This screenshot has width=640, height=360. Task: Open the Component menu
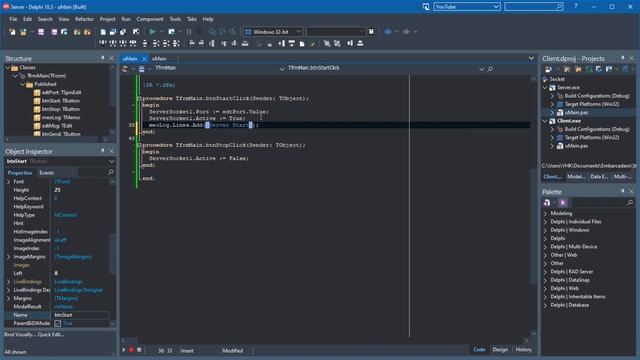pos(150,19)
